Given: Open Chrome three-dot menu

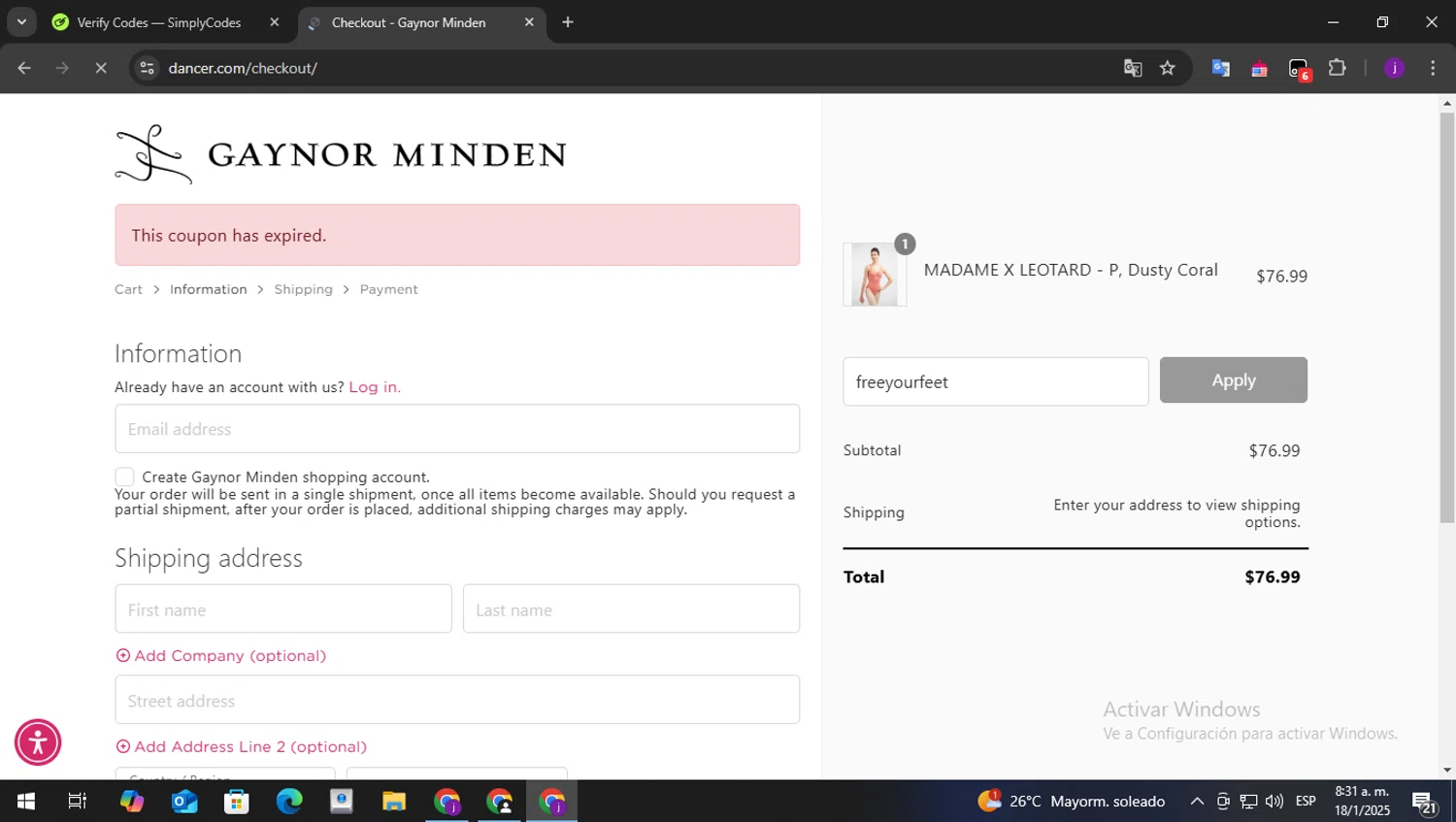Looking at the screenshot, I should (x=1433, y=68).
